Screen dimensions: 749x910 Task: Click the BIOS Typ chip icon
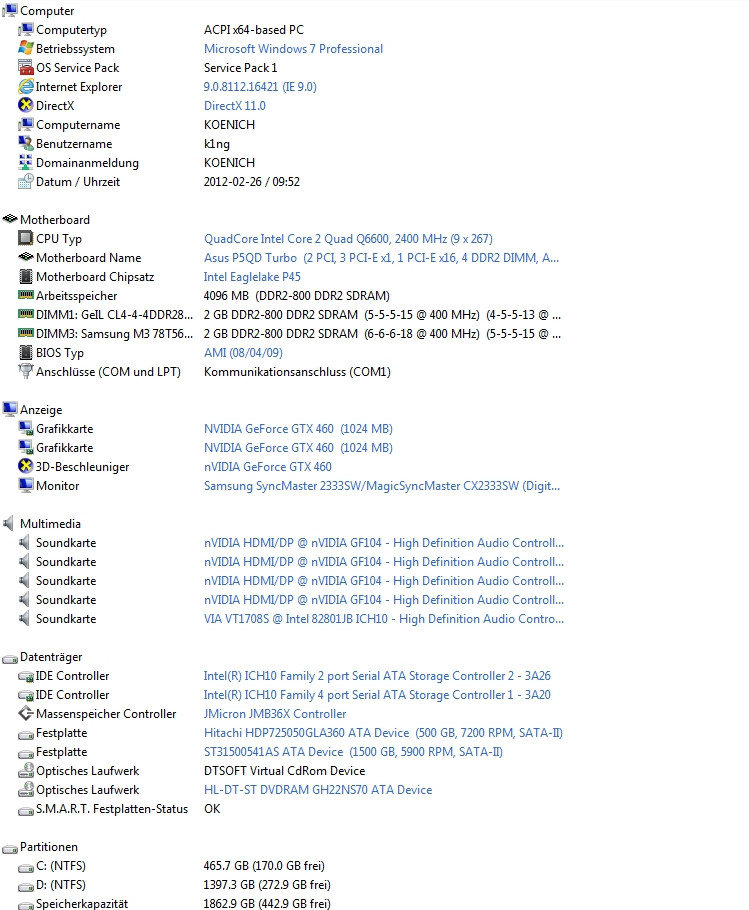tap(26, 353)
